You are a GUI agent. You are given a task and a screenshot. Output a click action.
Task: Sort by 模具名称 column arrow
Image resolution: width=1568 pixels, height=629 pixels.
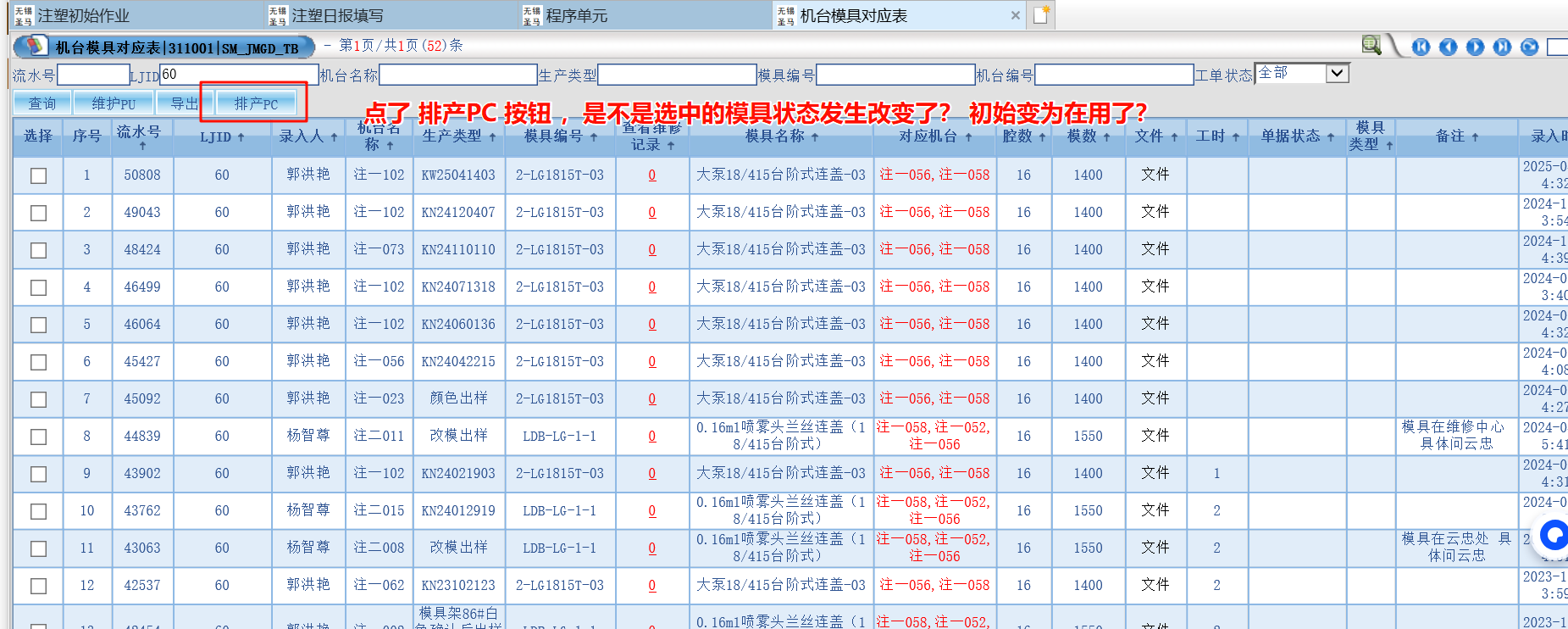(x=815, y=136)
